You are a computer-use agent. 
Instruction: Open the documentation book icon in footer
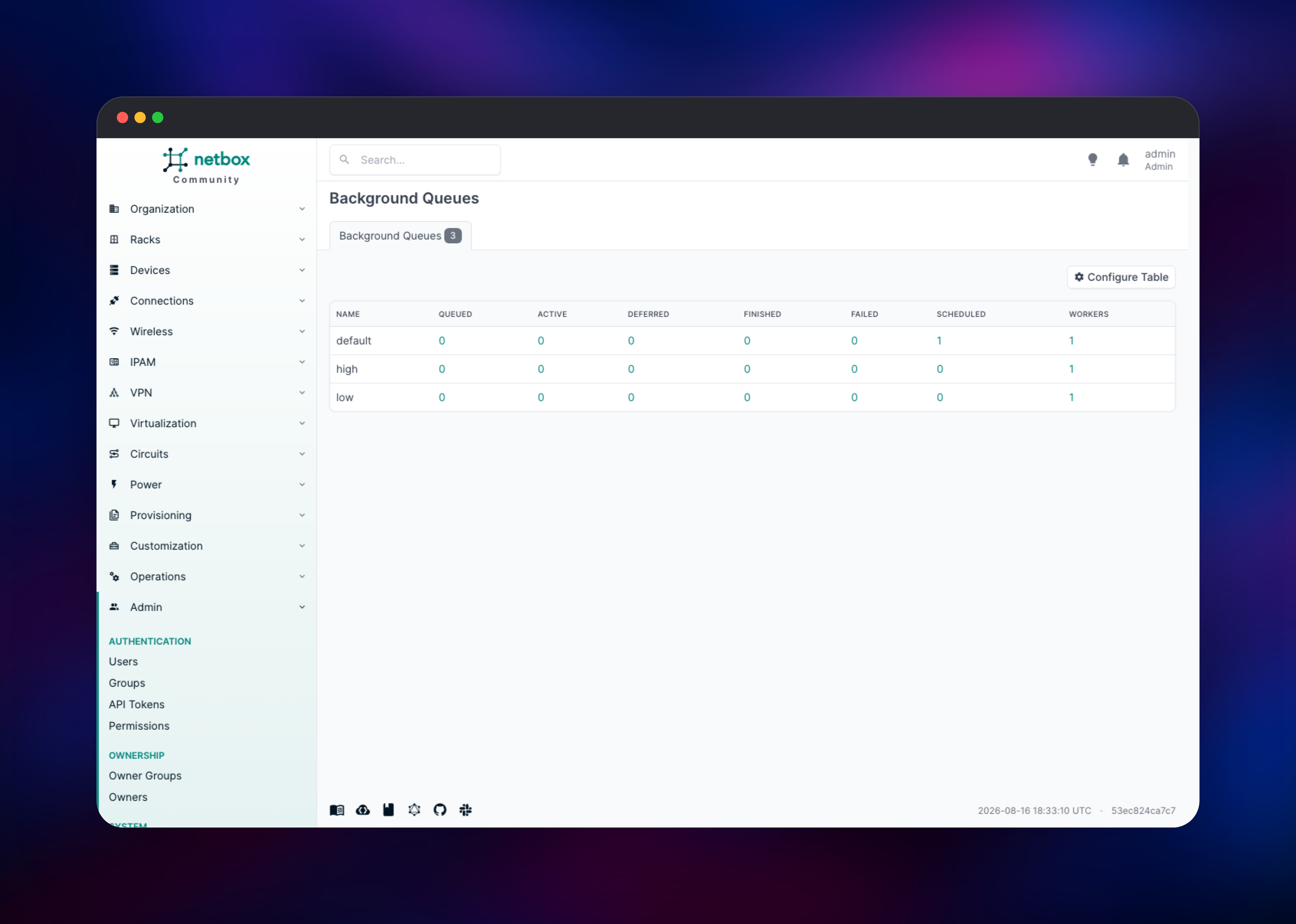click(337, 810)
